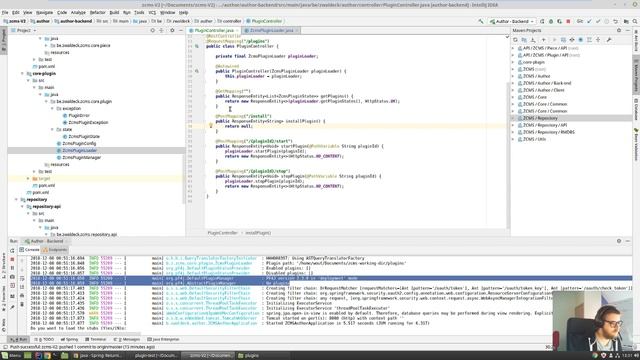The width and height of the screenshot is (640, 360).
Task: Switch to PluginController.java editor tab
Action: [x=214, y=31]
